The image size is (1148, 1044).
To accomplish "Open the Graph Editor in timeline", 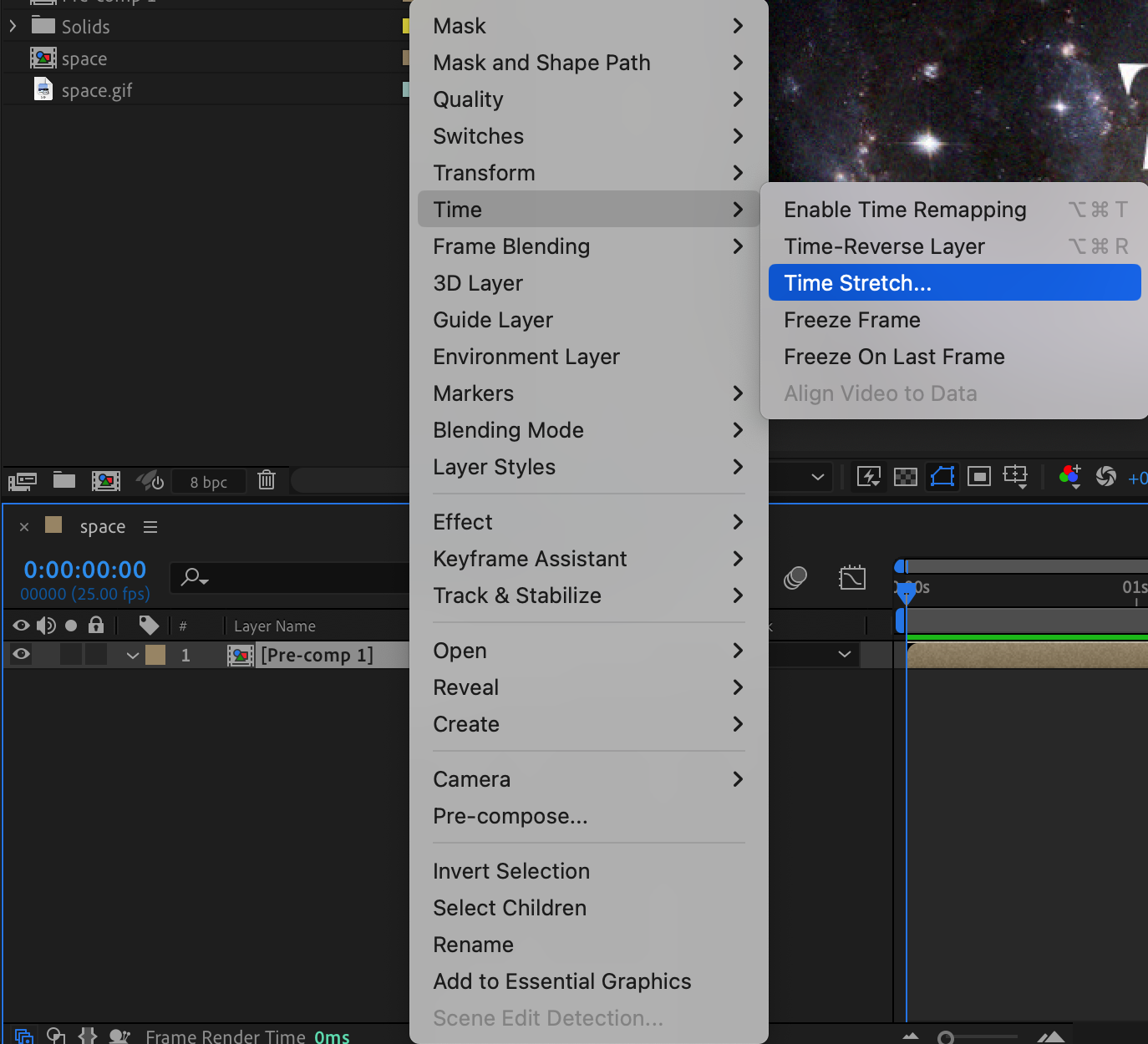I will click(x=851, y=577).
